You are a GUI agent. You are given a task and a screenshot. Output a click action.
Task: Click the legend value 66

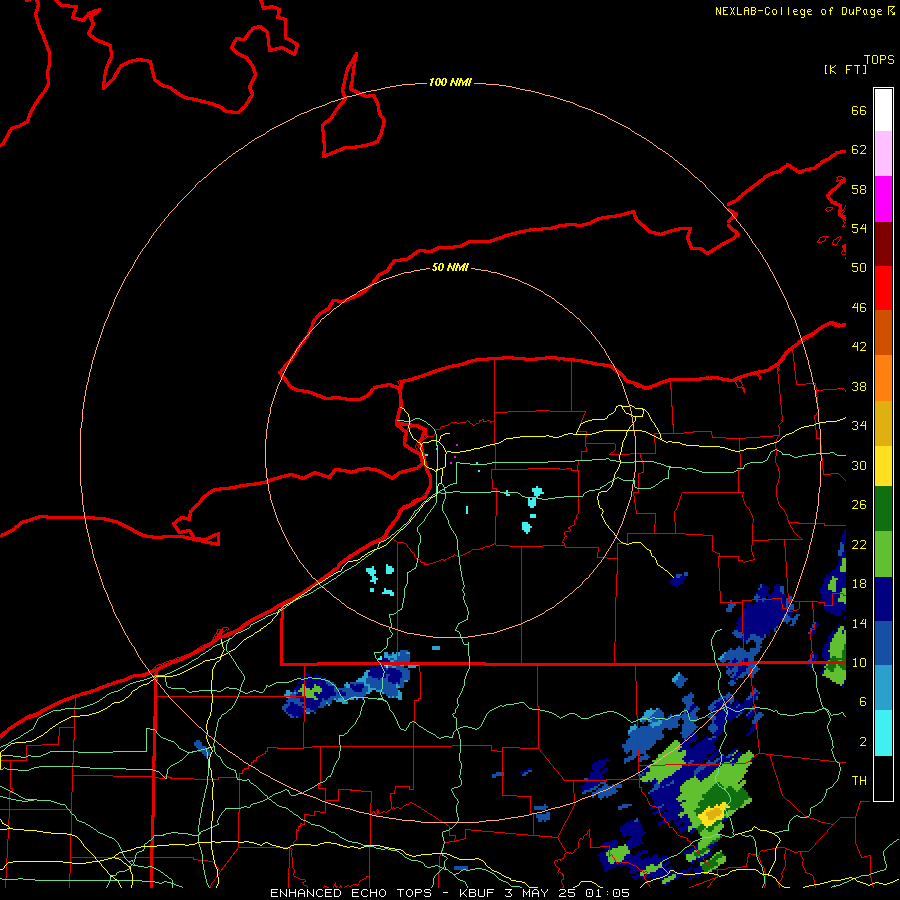(859, 110)
